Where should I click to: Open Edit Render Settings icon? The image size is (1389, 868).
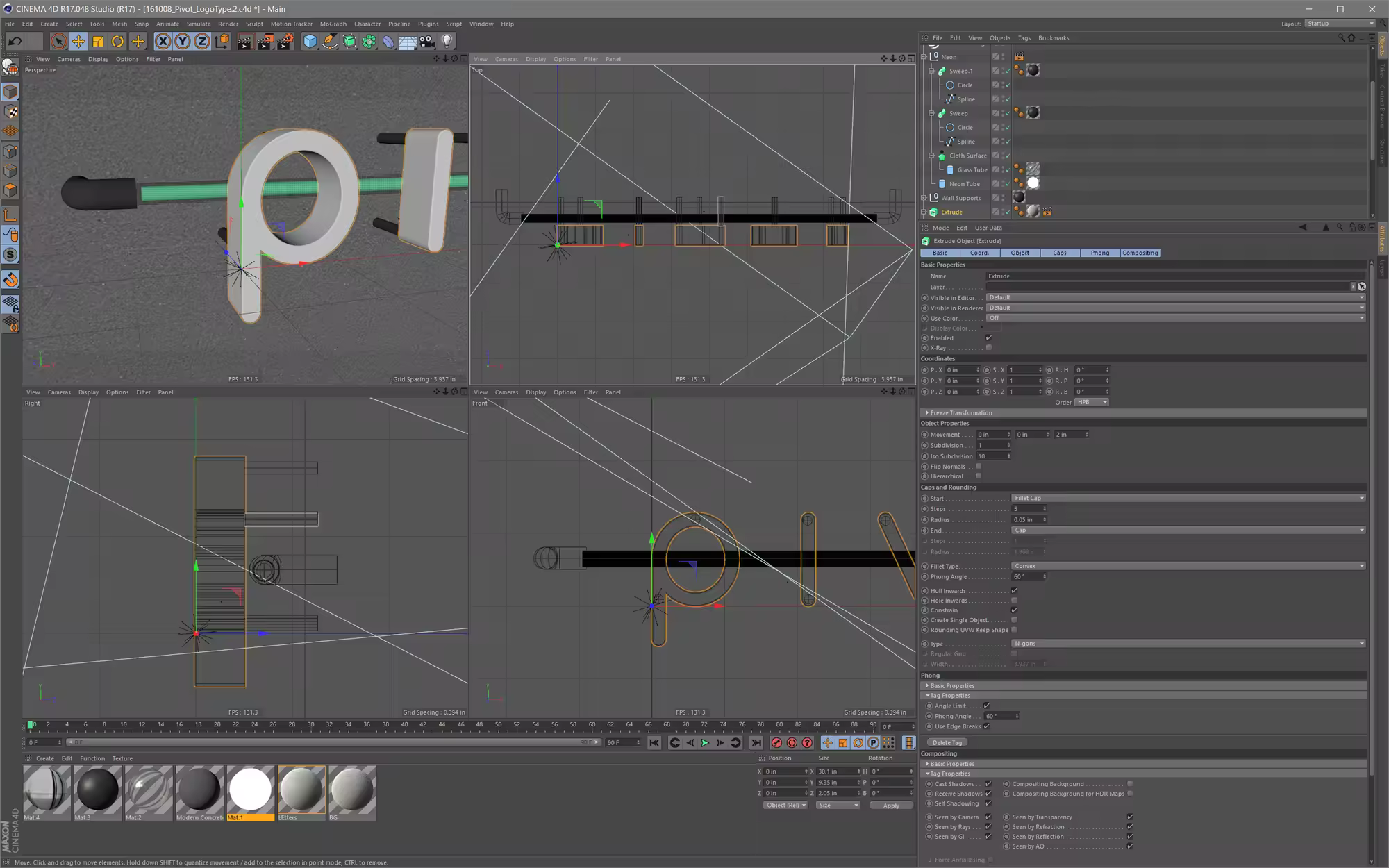[x=285, y=42]
